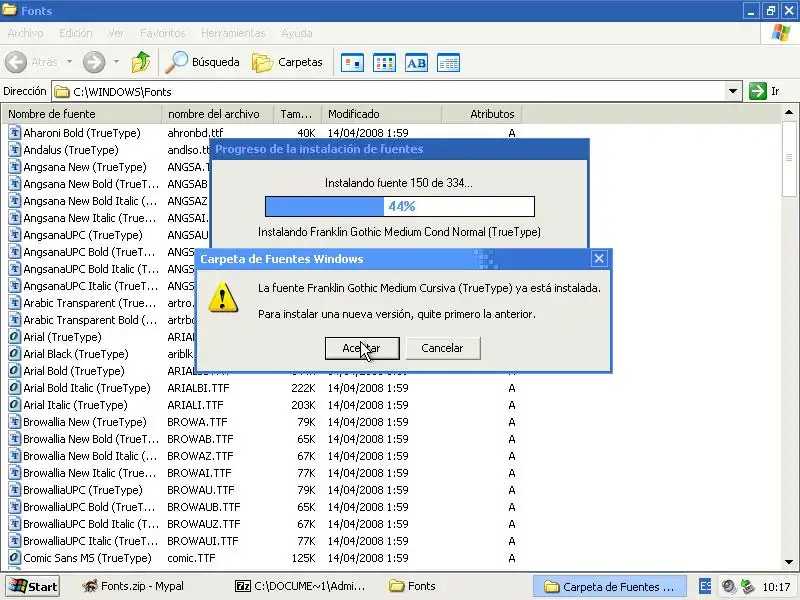Select the Arial Bold Italic font icon
Screen dimensions: 800x600
point(15,388)
